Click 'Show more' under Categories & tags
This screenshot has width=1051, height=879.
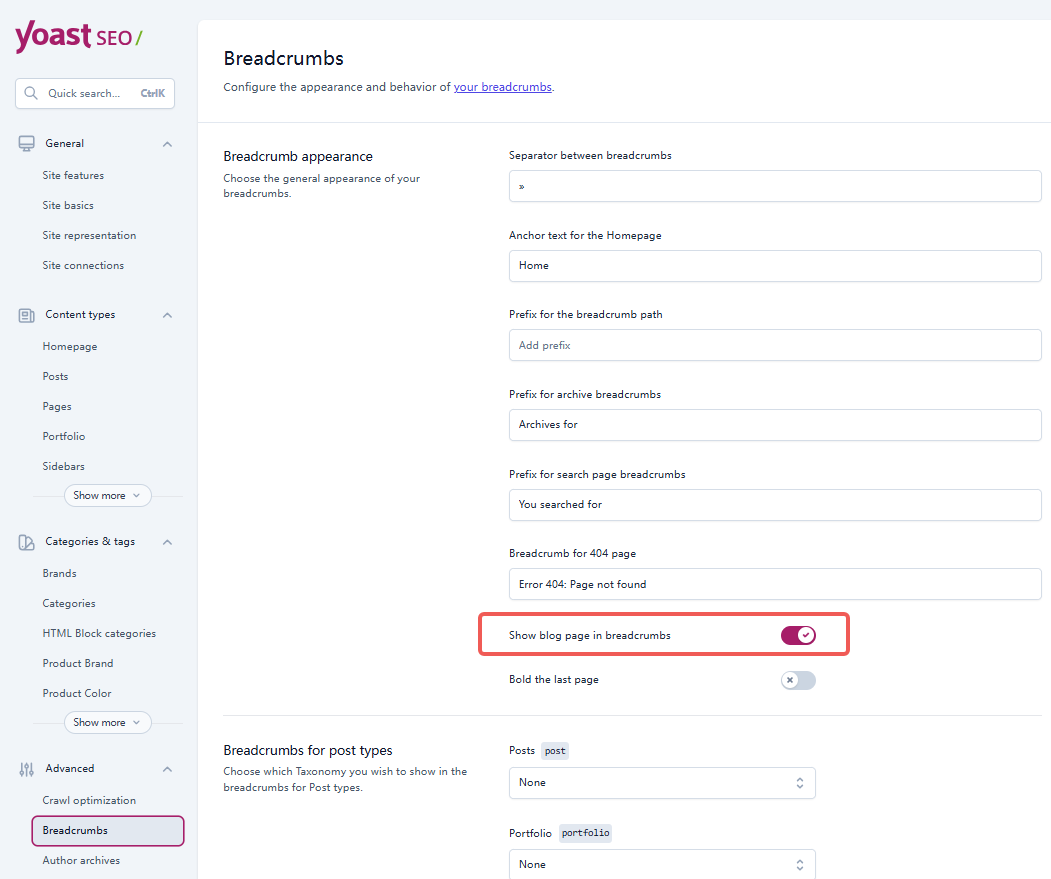pyautogui.click(x=107, y=722)
